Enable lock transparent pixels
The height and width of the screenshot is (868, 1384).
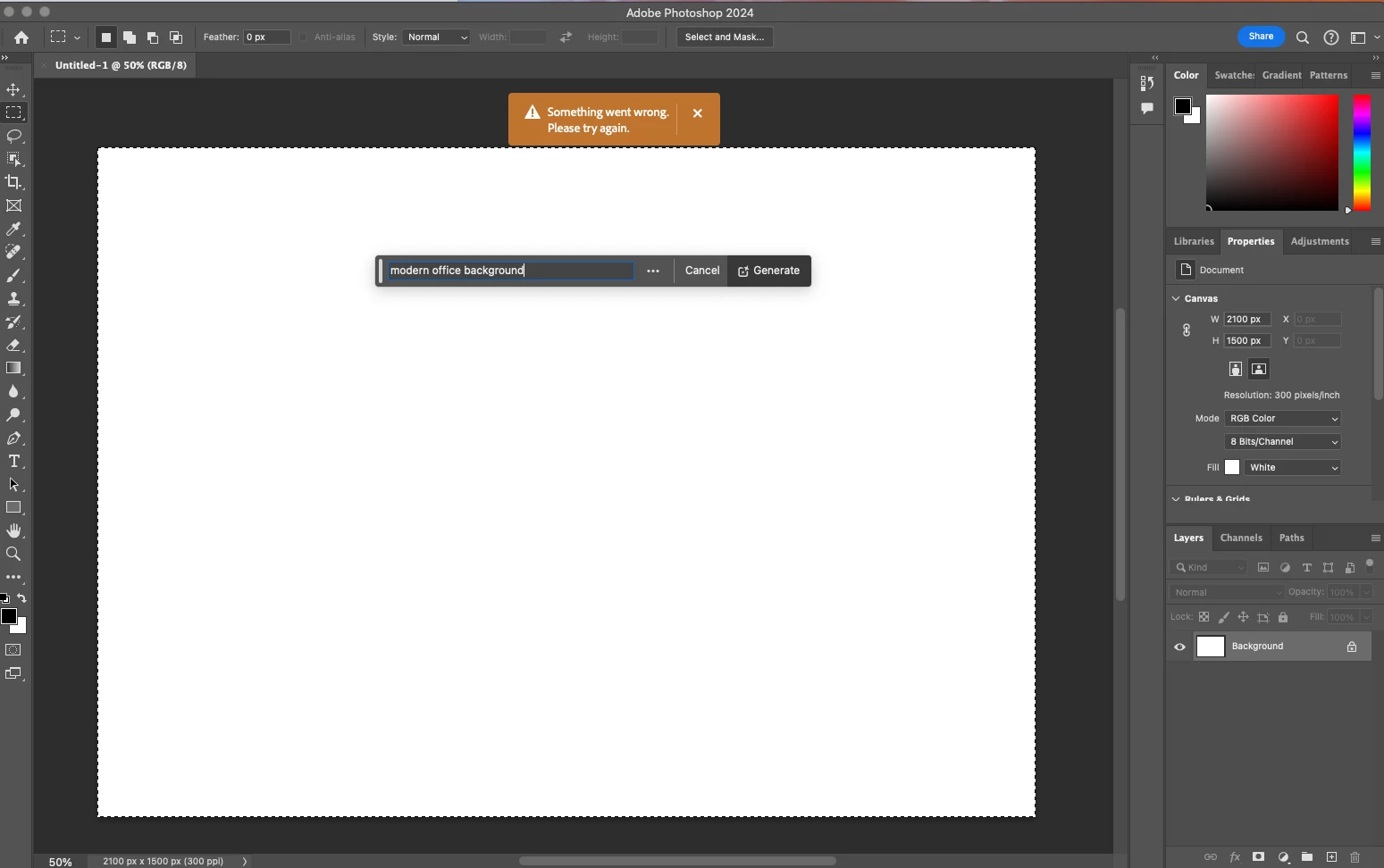(1204, 617)
